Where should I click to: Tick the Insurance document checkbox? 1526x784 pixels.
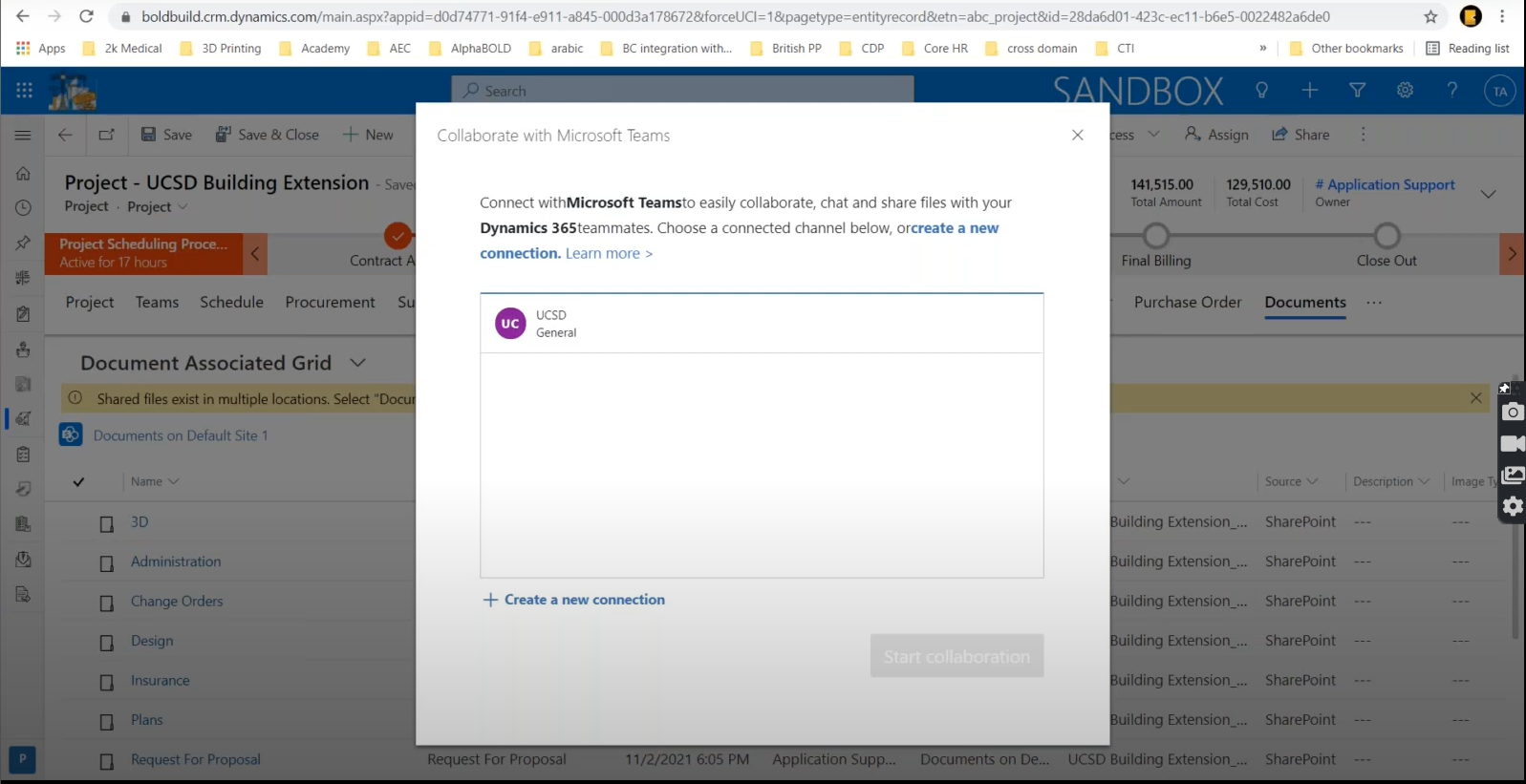pos(107,682)
